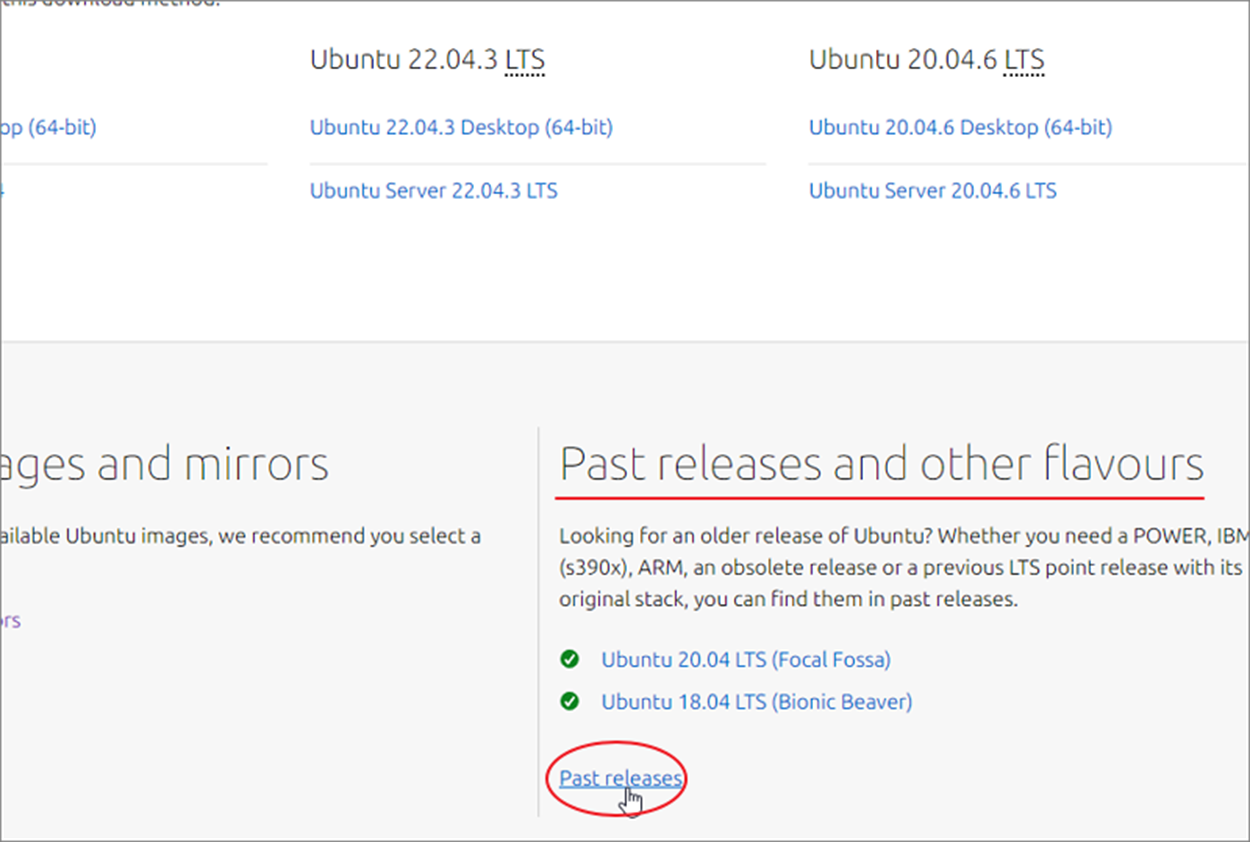Open Ubuntu 22.04.3 Desktop (64-bit) download link
This screenshot has height=842, width=1250.
(x=461, y=128)
